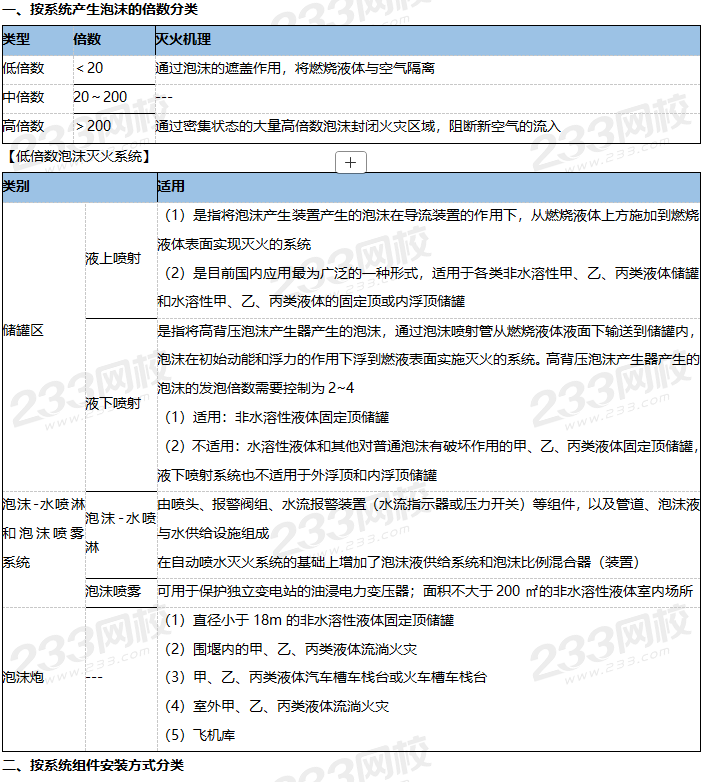The height and width of the screenshot is (782, 704).
Task: Click the 适用 column header
Action: [171, 187]
